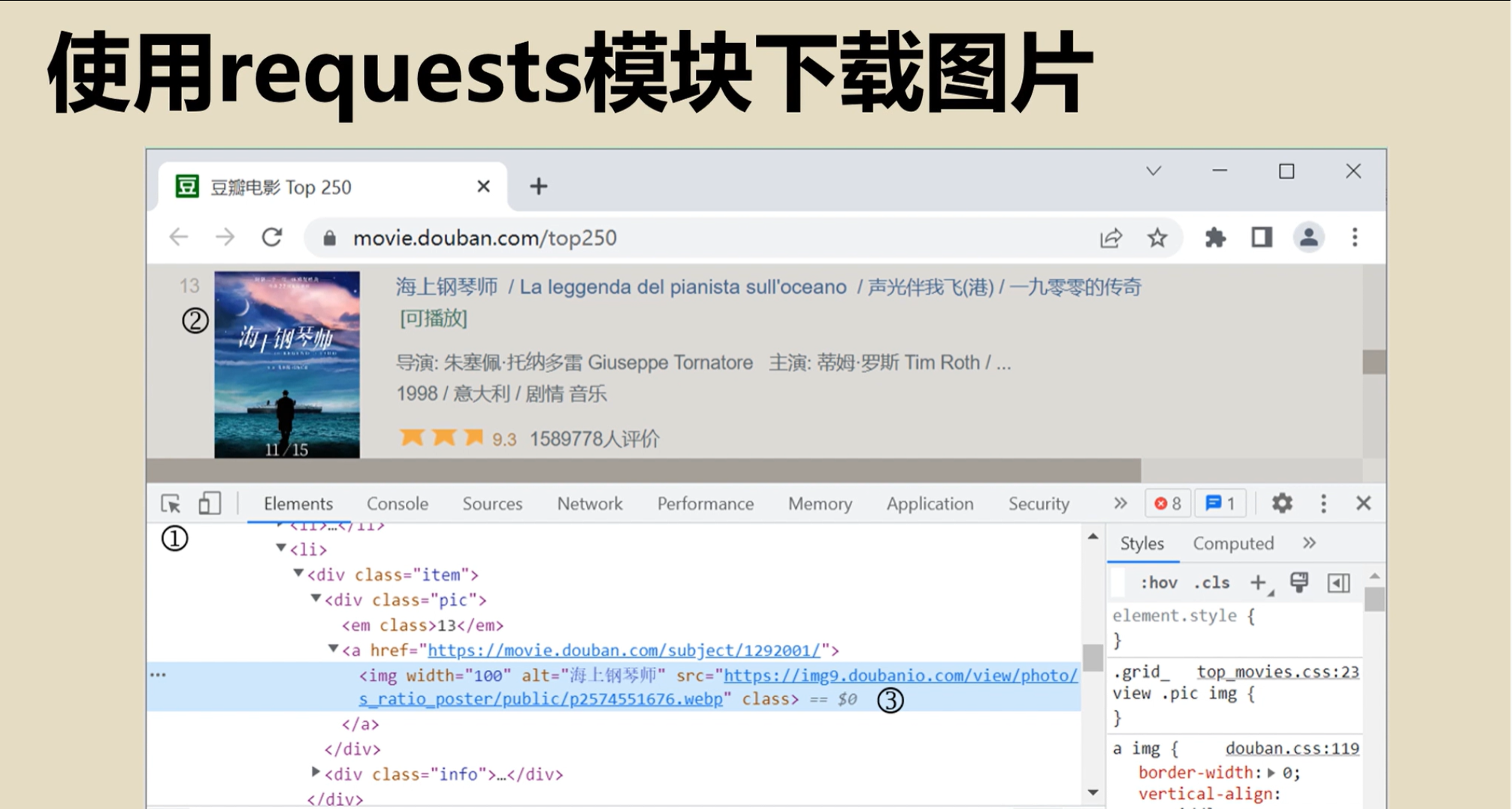This screenshot has height=809, width=1512.
Task: Open DevTools customize three-dot menu
Action: (1323, 503)
